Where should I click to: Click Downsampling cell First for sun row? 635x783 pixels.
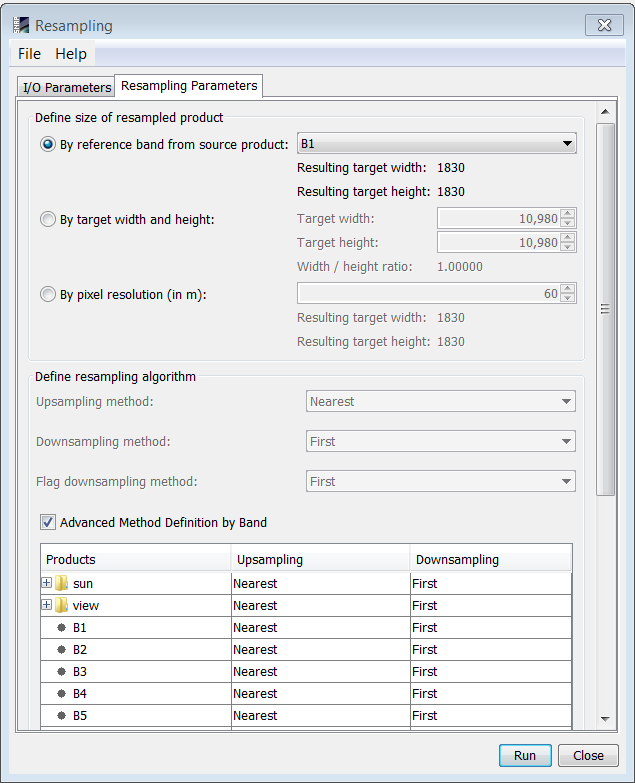(491, 583)
